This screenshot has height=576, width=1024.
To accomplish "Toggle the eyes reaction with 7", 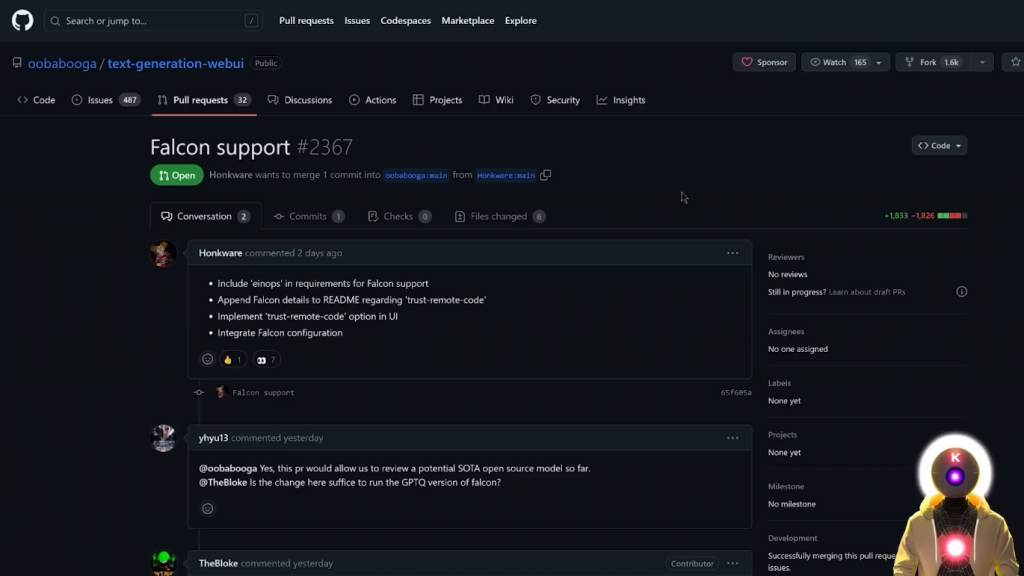I will click(x=266, y=359).
